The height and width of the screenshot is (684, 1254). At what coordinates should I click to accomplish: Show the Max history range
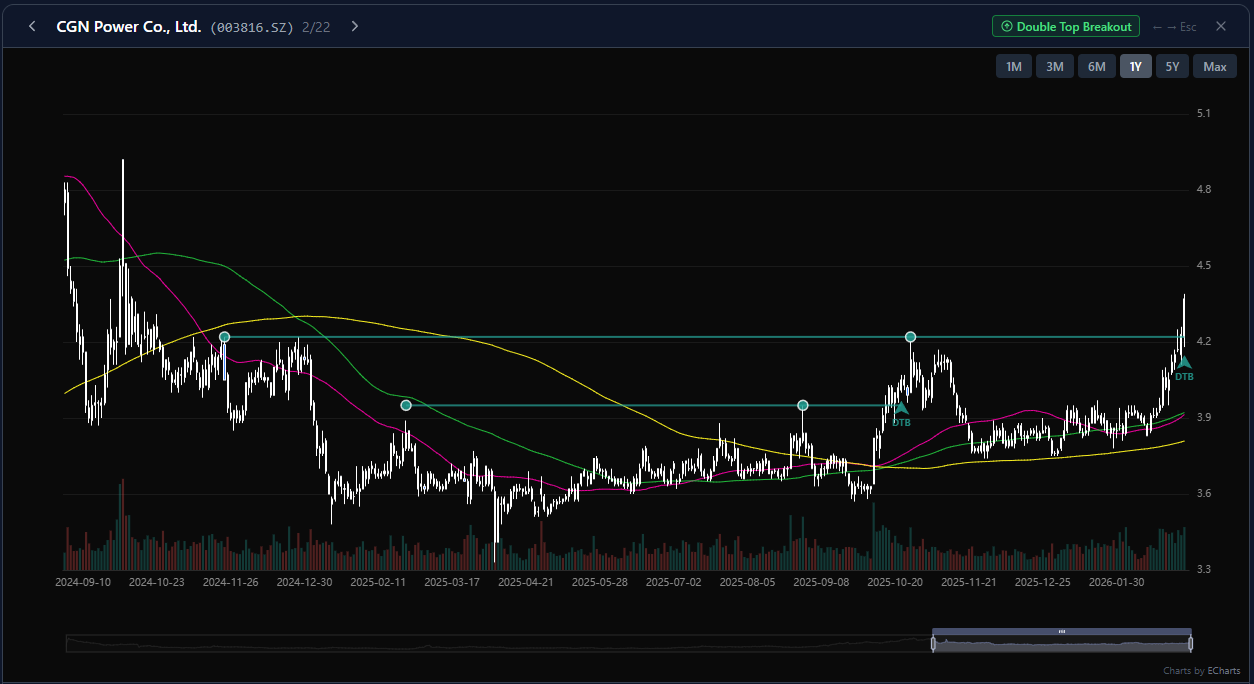pyautogui.click(x=1214, y=67)
